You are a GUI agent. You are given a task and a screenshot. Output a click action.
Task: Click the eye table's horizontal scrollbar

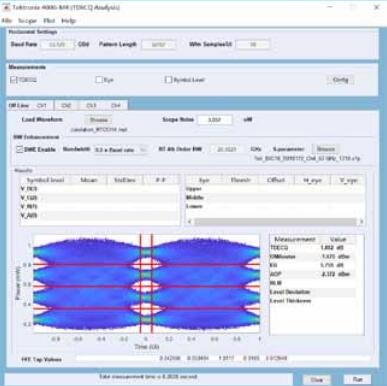(x=275, y=222)
